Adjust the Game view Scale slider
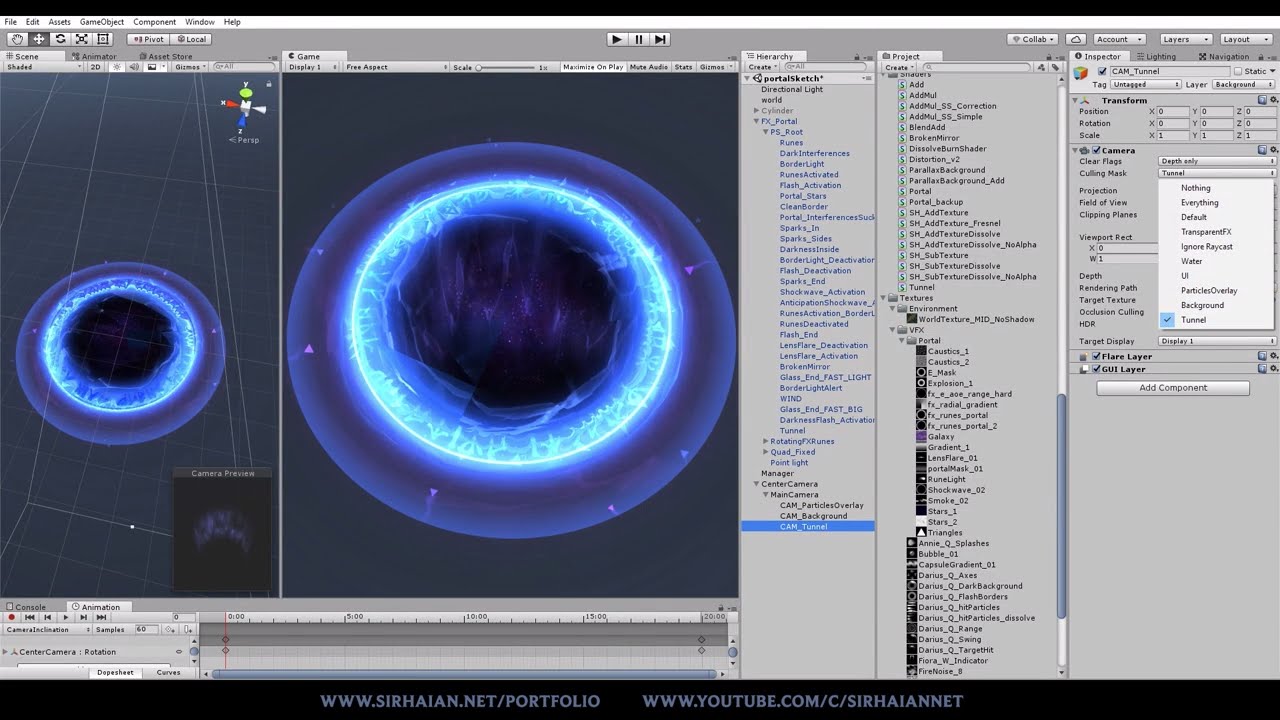This screenshot has width=1280, height=720. 507,67
